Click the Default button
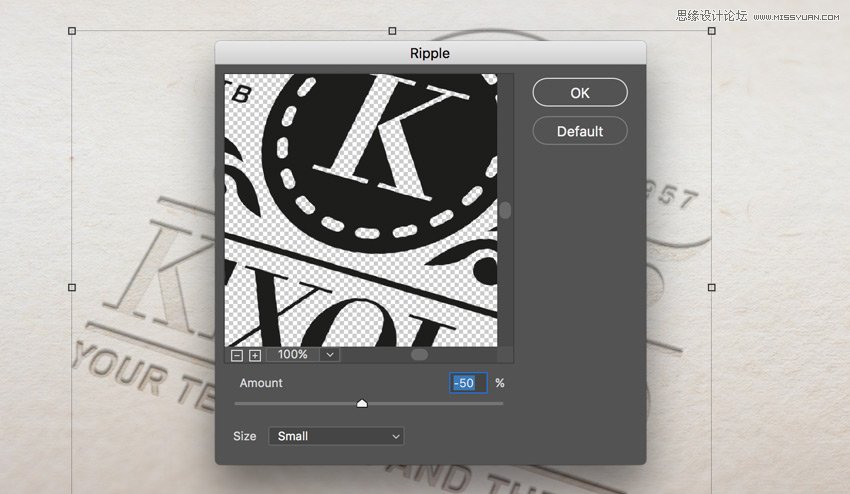Viewport: 850px width, 494px height. (x=580, y=131)
